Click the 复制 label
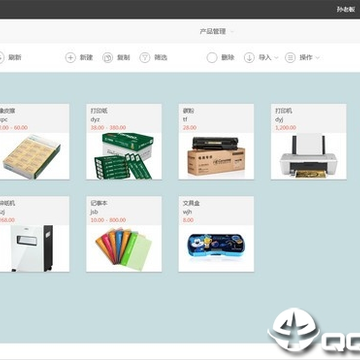Screen dimensions: 360x360 click(123, 58)
